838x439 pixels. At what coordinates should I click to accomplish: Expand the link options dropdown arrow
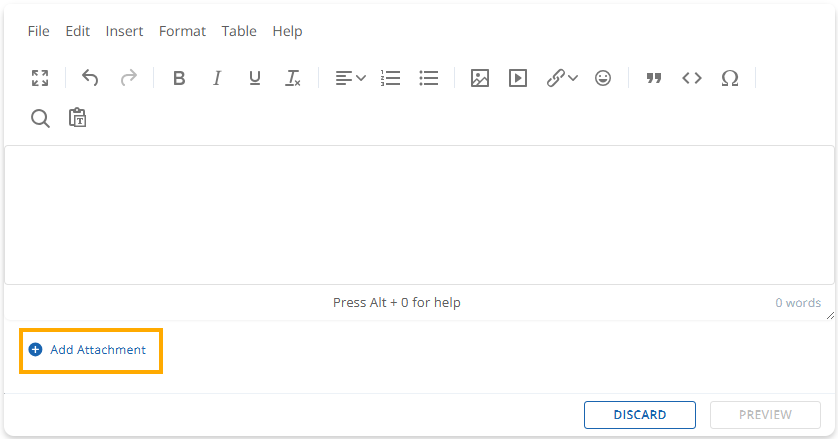[573, 78]
